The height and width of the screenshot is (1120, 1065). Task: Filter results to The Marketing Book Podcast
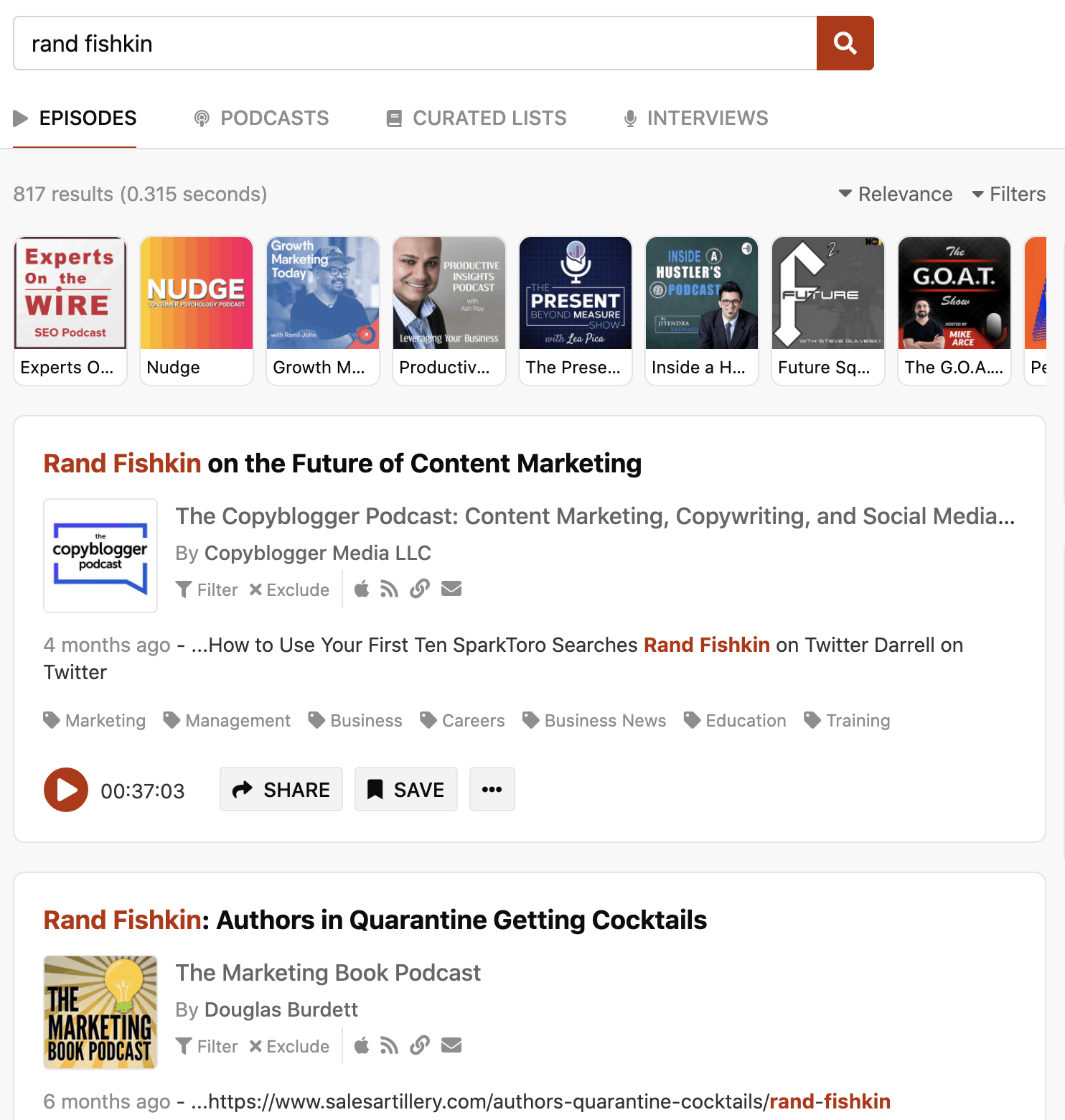[207, 1046]
